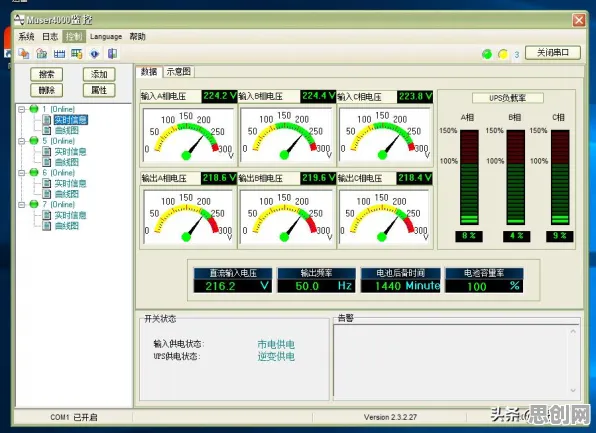
Task: Click the 搜索 button
Action: click(47, 75)
